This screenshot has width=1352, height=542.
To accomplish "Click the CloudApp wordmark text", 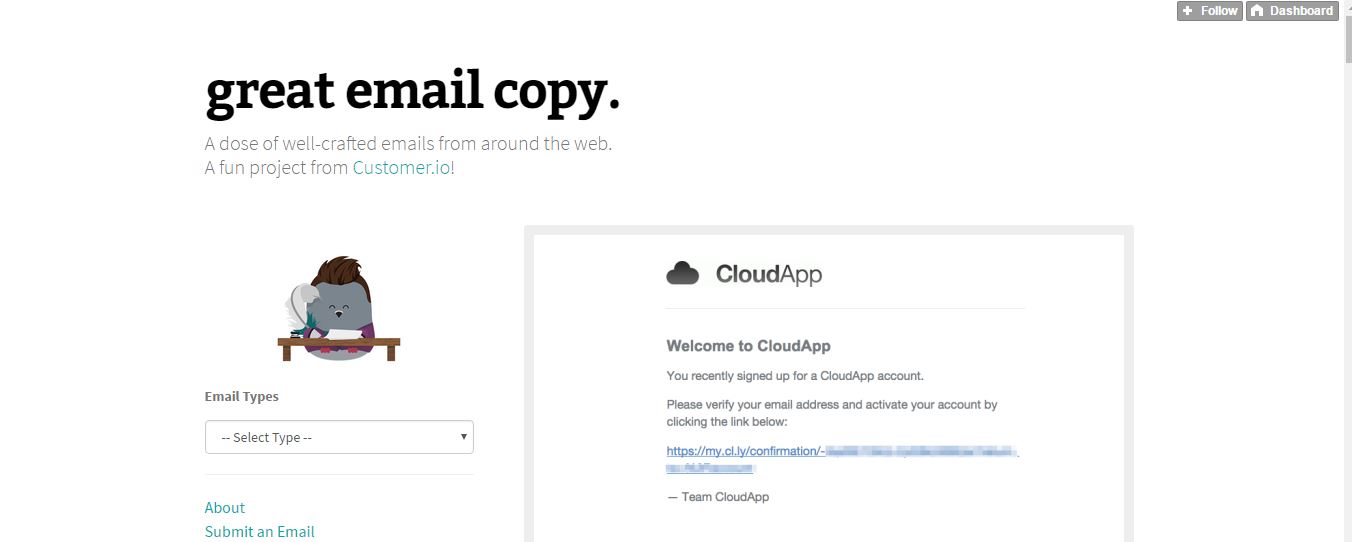I will [x=769, y=274].
